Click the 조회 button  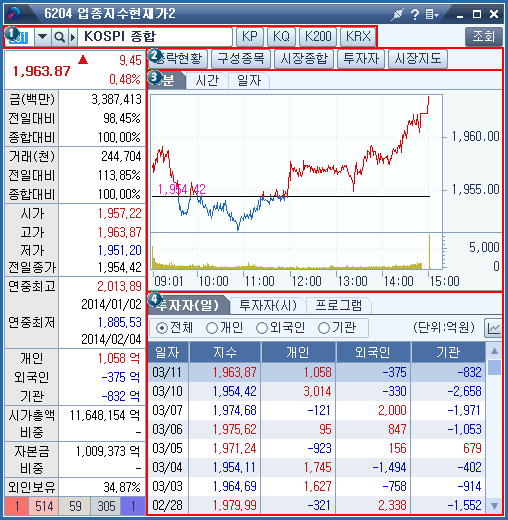(x=484, y=37)
